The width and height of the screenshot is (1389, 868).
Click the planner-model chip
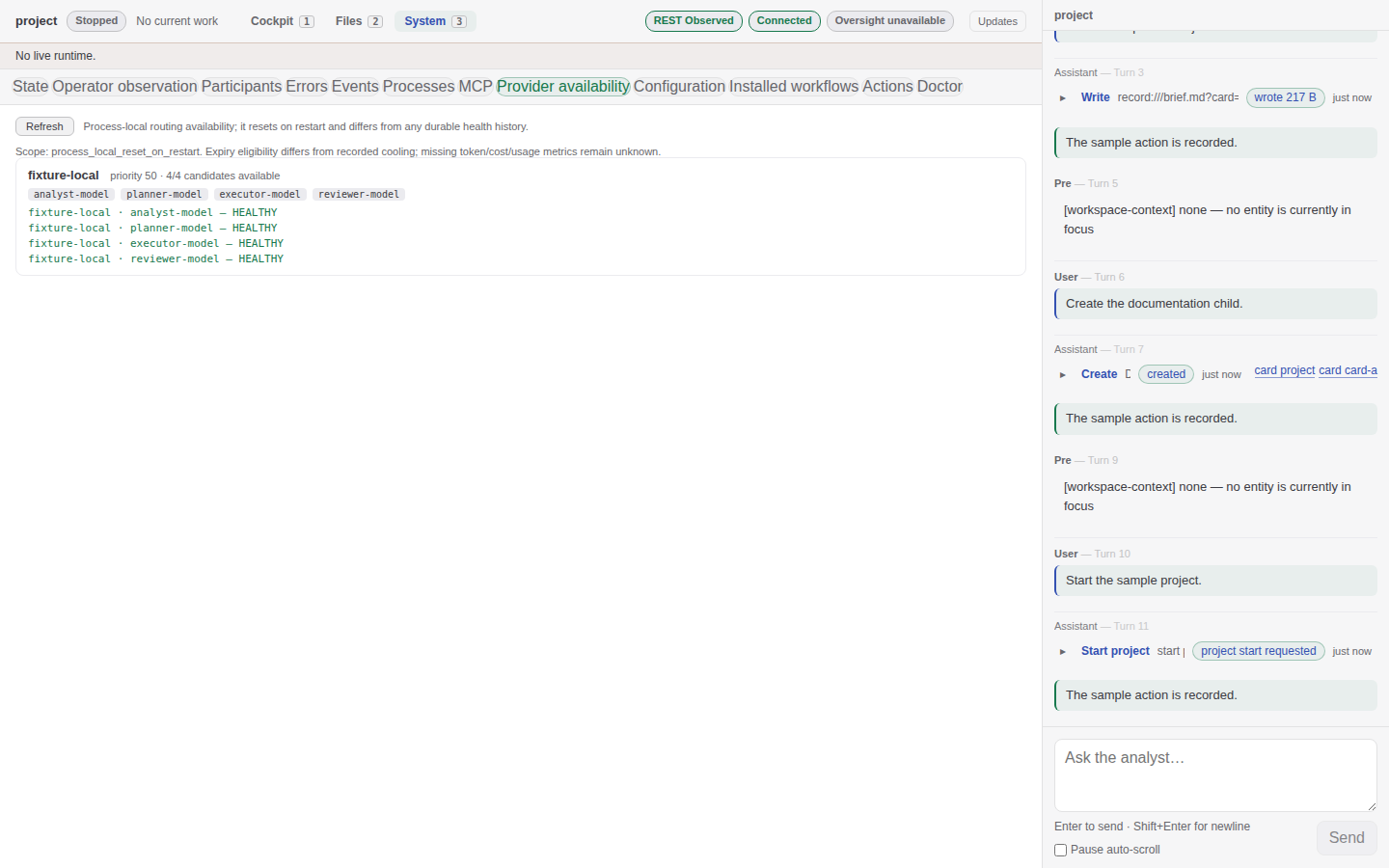(x=164, y=195)
